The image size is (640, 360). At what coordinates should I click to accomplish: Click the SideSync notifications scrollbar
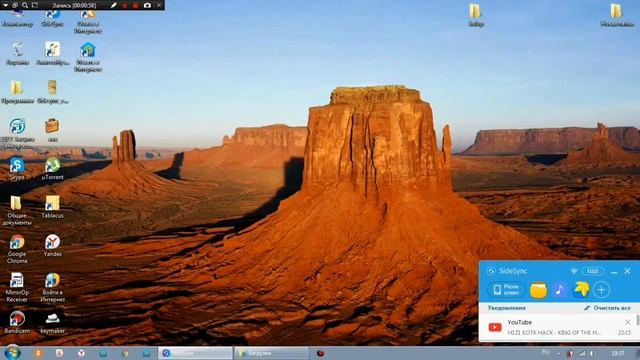[x=637, y=320]
